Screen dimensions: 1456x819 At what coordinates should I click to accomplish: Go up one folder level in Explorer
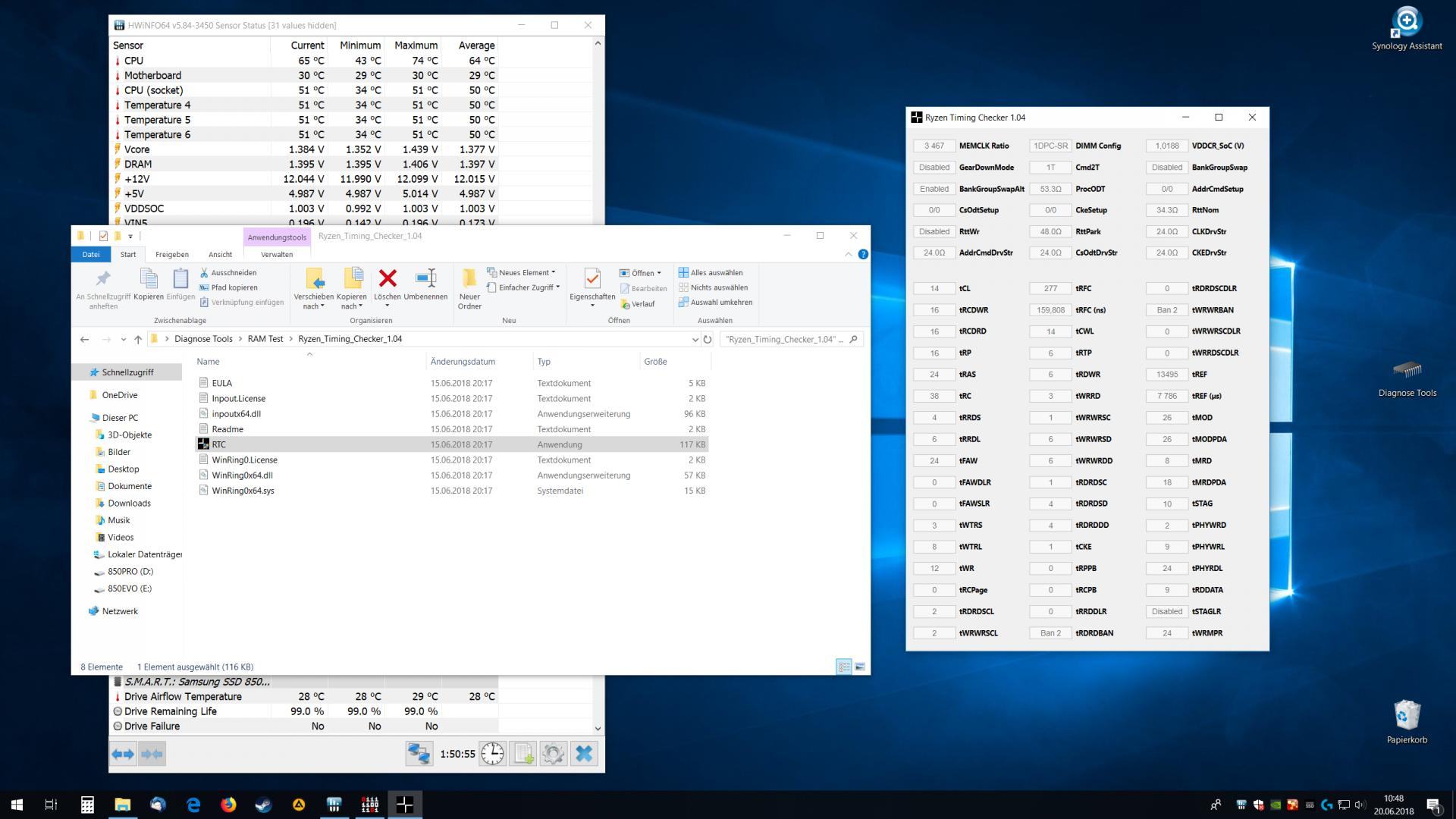[x=138, y=340]
